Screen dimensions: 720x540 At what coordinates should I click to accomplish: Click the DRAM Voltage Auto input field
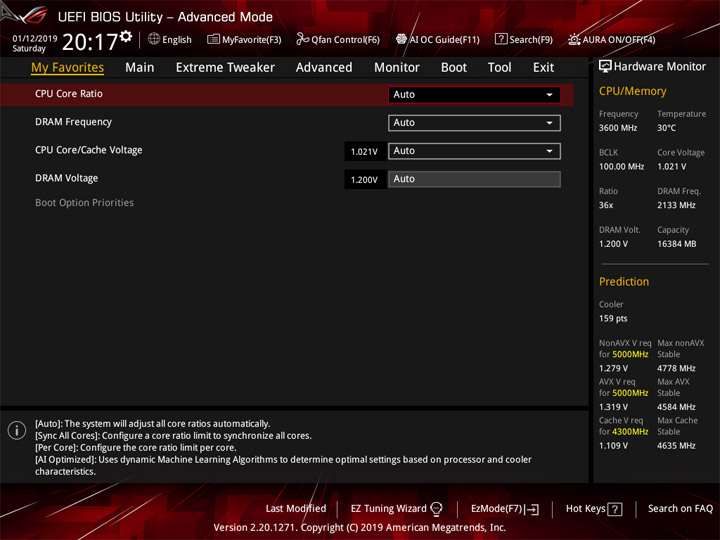pyautogui.click(x=474, y=179)
